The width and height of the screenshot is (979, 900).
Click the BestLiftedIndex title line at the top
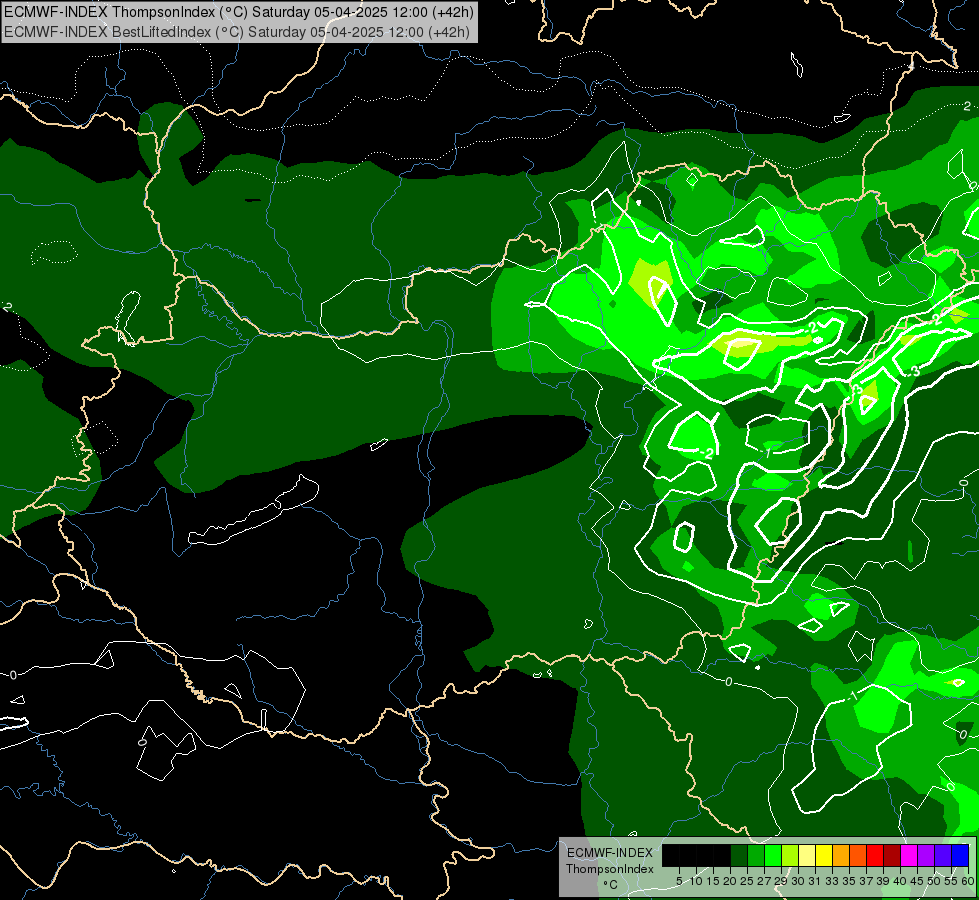click(x=237, y=31)
